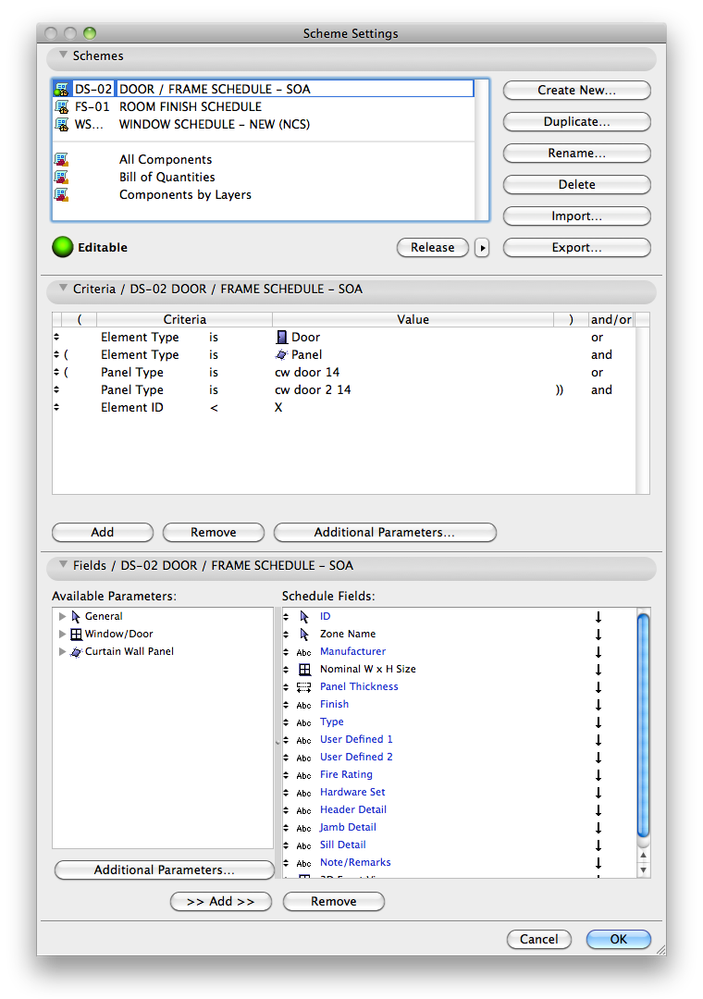Click the Window Schedule scheme icon

(x=62, y=124)
